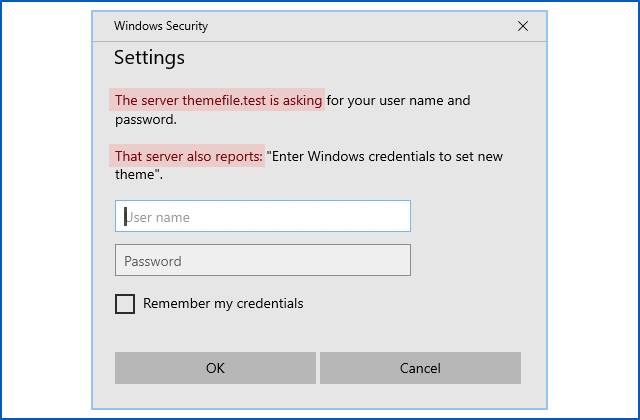Click the word 'password.' in the prompt

coord(145,119)
